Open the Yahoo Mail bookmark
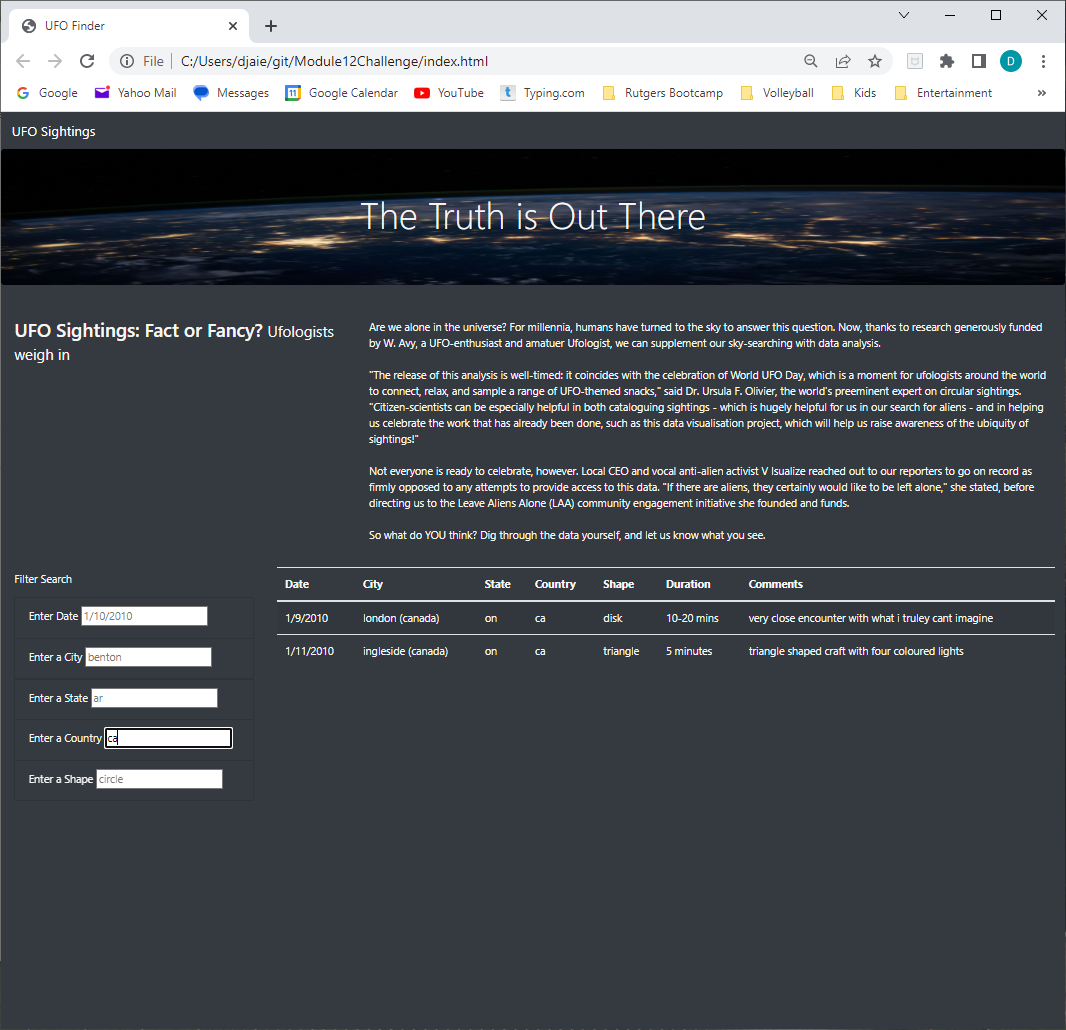Image resolution: width=1066 pixels, height=1030 pixels. pyautogui.click(x=135, y=93)
